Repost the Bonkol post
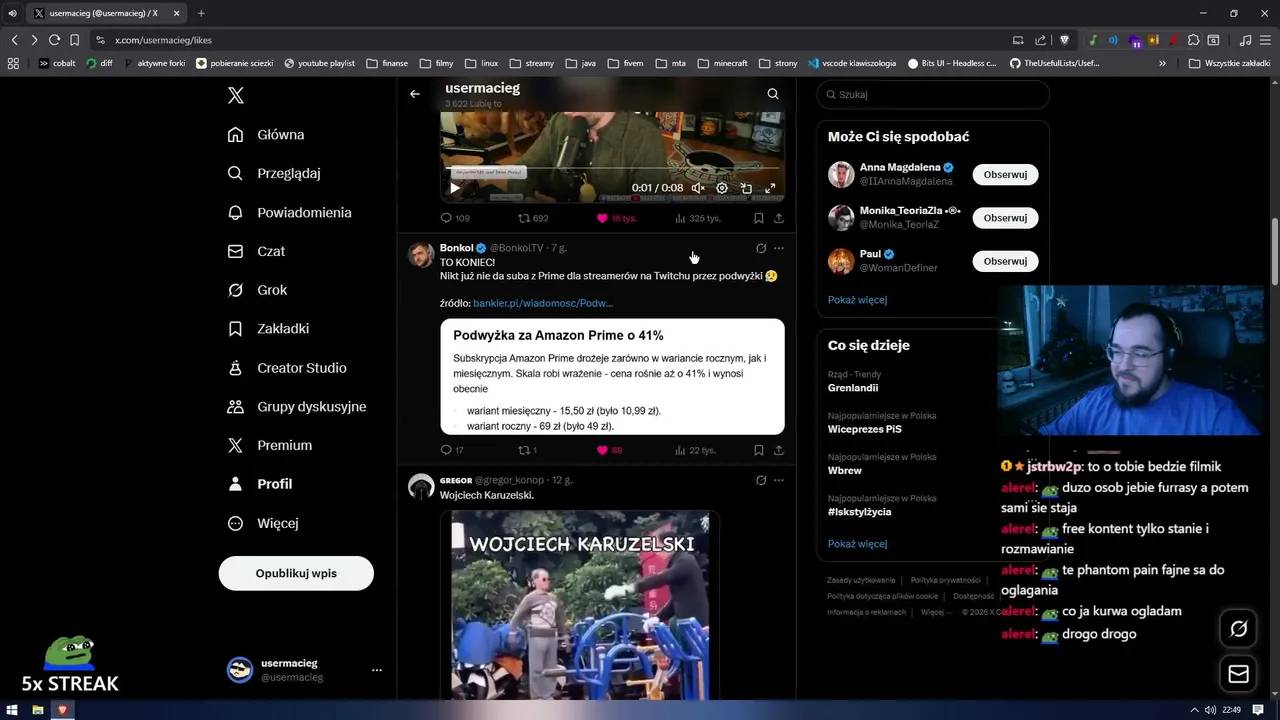This screenshot has height=720, width=1280. pyautogui.click(x=527, y=450)
